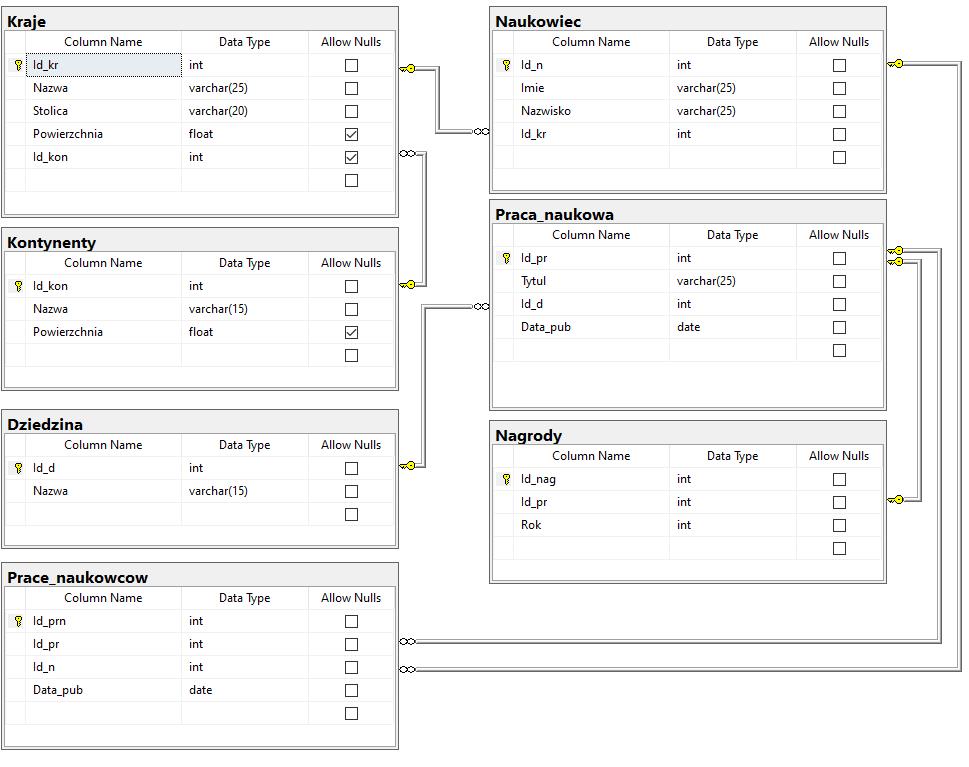Uncheck Allow Nulls for Powierzchnia in Kraje
This screenshot has height=767, width=969.
(x=351, y=134)
